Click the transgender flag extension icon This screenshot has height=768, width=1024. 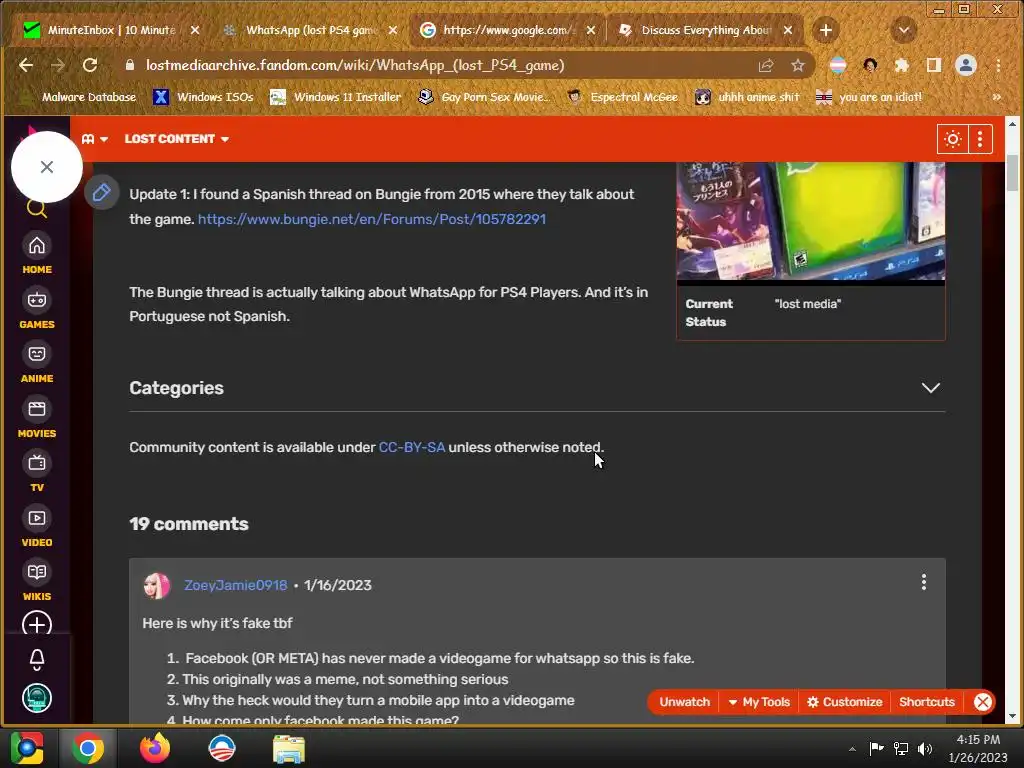pyautogui.click(x=838, y=65)
